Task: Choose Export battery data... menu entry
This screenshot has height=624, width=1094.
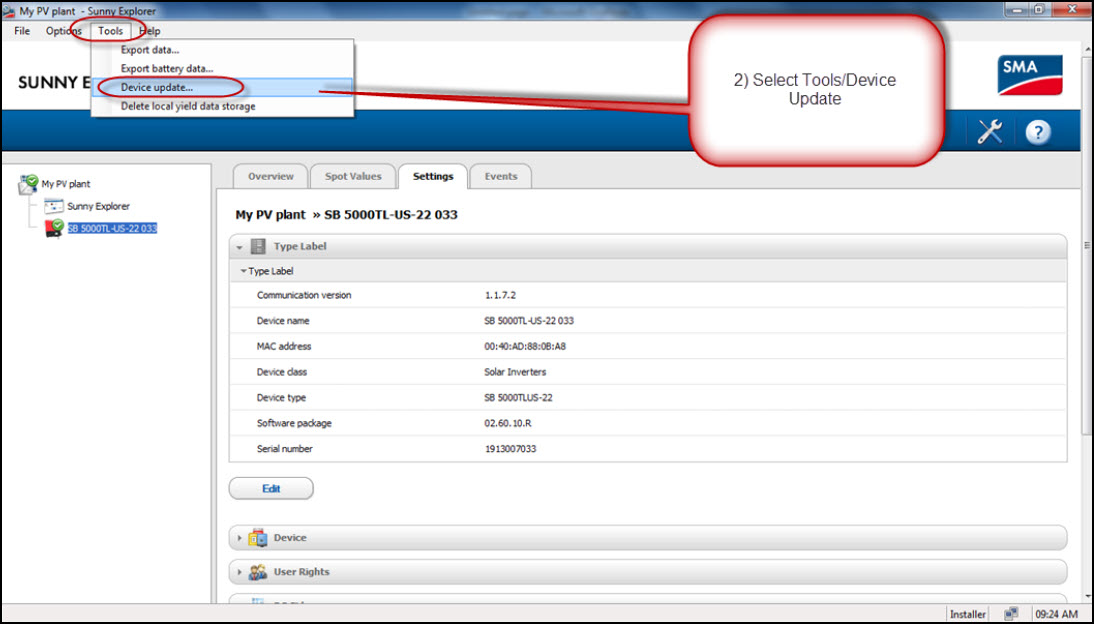Action: (223, 68)
